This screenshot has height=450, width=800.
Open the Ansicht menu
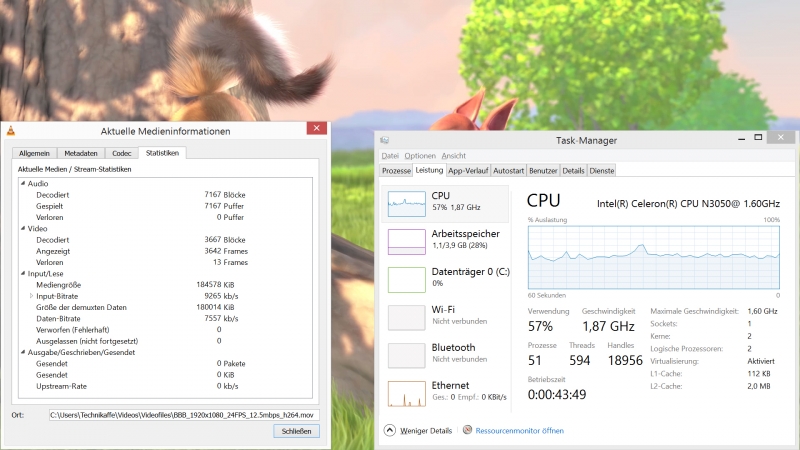(x=454, y=156)
